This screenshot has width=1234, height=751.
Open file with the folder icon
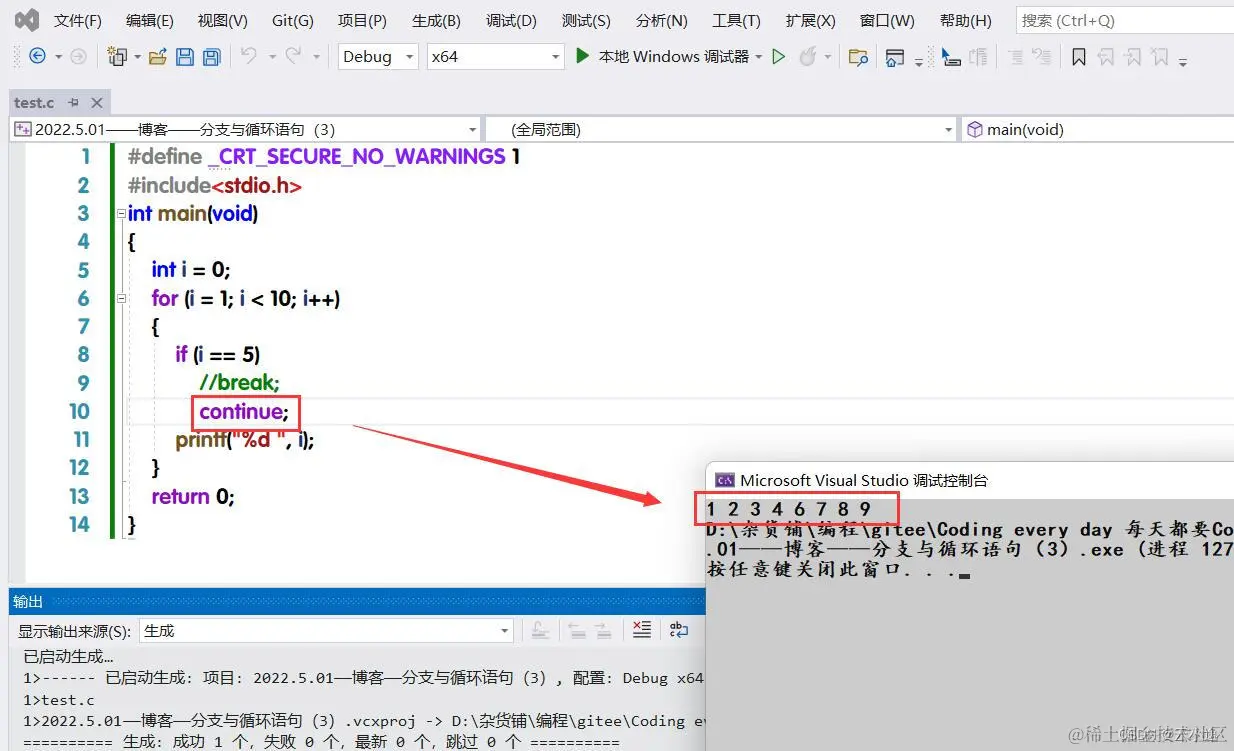(x=157, y=57)
